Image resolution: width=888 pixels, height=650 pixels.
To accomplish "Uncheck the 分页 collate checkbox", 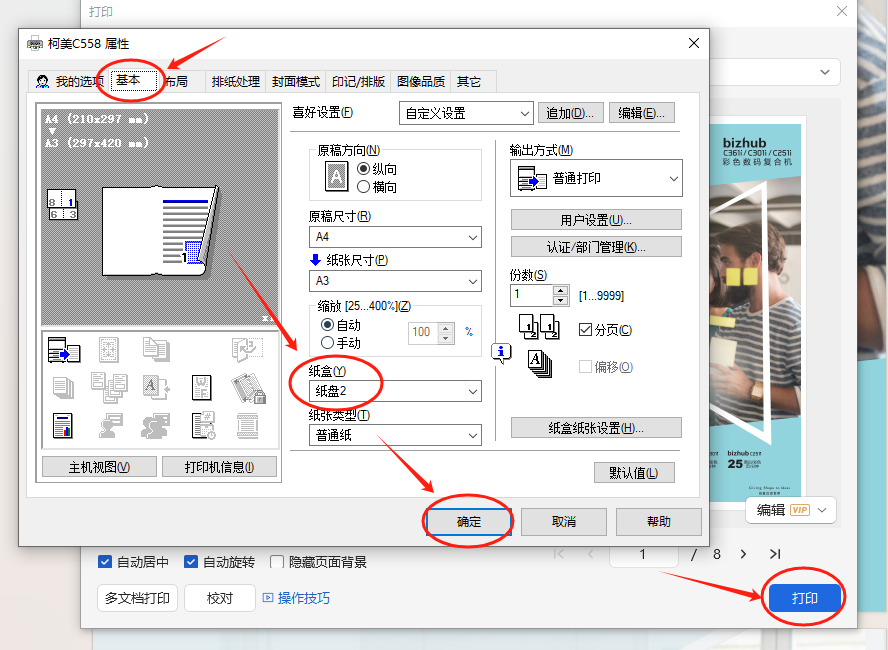I will pyautogui.click(x=586, y=330).
